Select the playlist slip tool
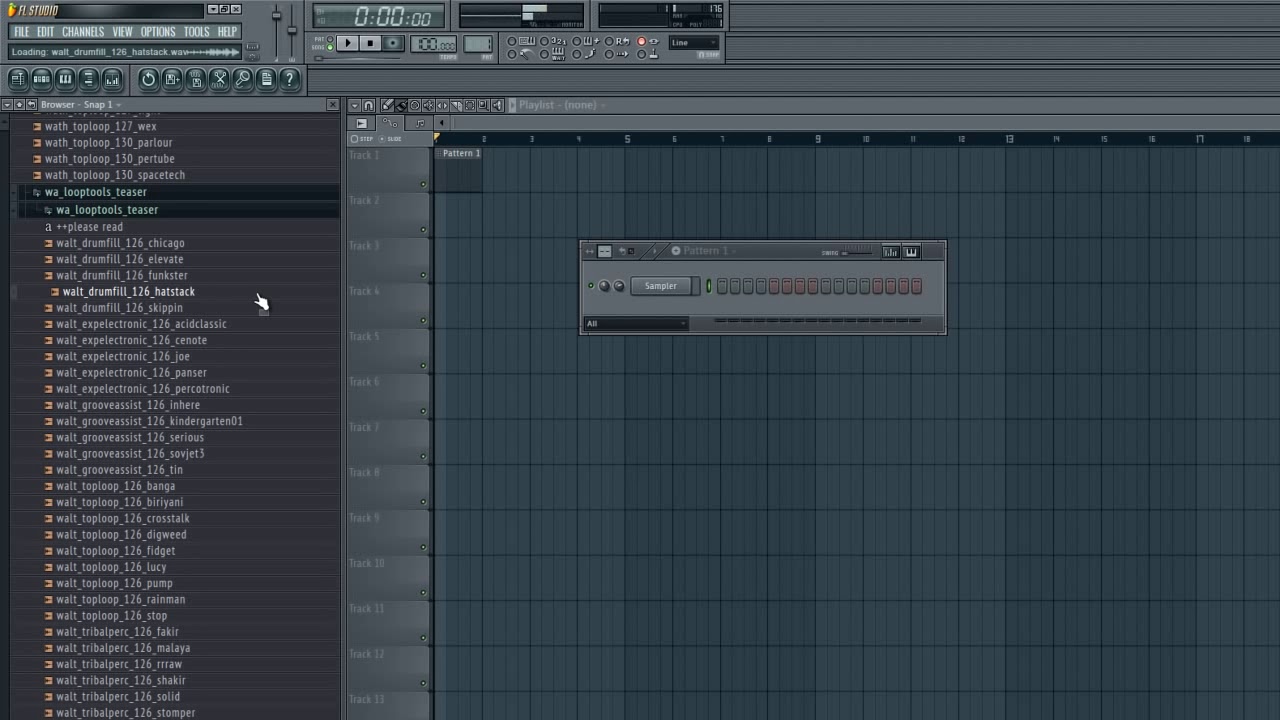1280x720 pixels. click(x=442, y=105)
